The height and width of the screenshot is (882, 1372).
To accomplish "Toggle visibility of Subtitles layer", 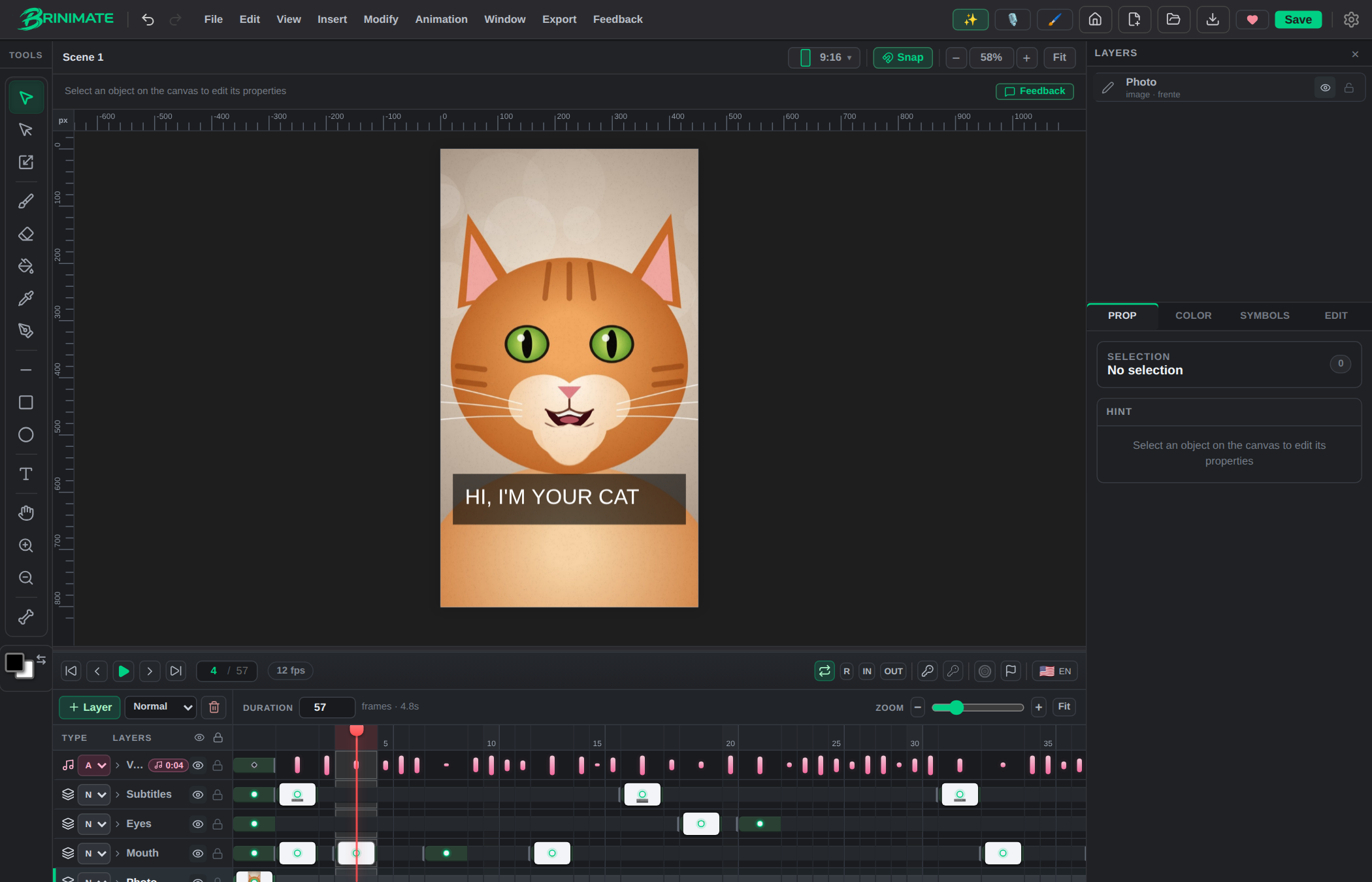I will [x=198, y=794].
